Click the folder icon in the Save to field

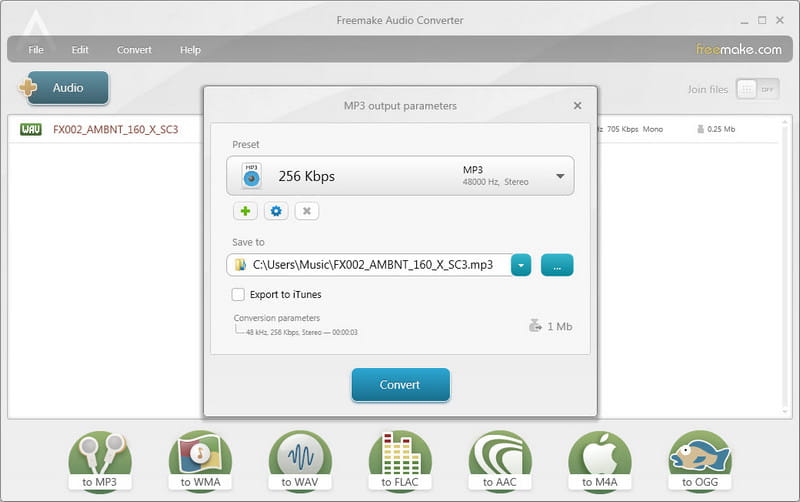(240, 265)
